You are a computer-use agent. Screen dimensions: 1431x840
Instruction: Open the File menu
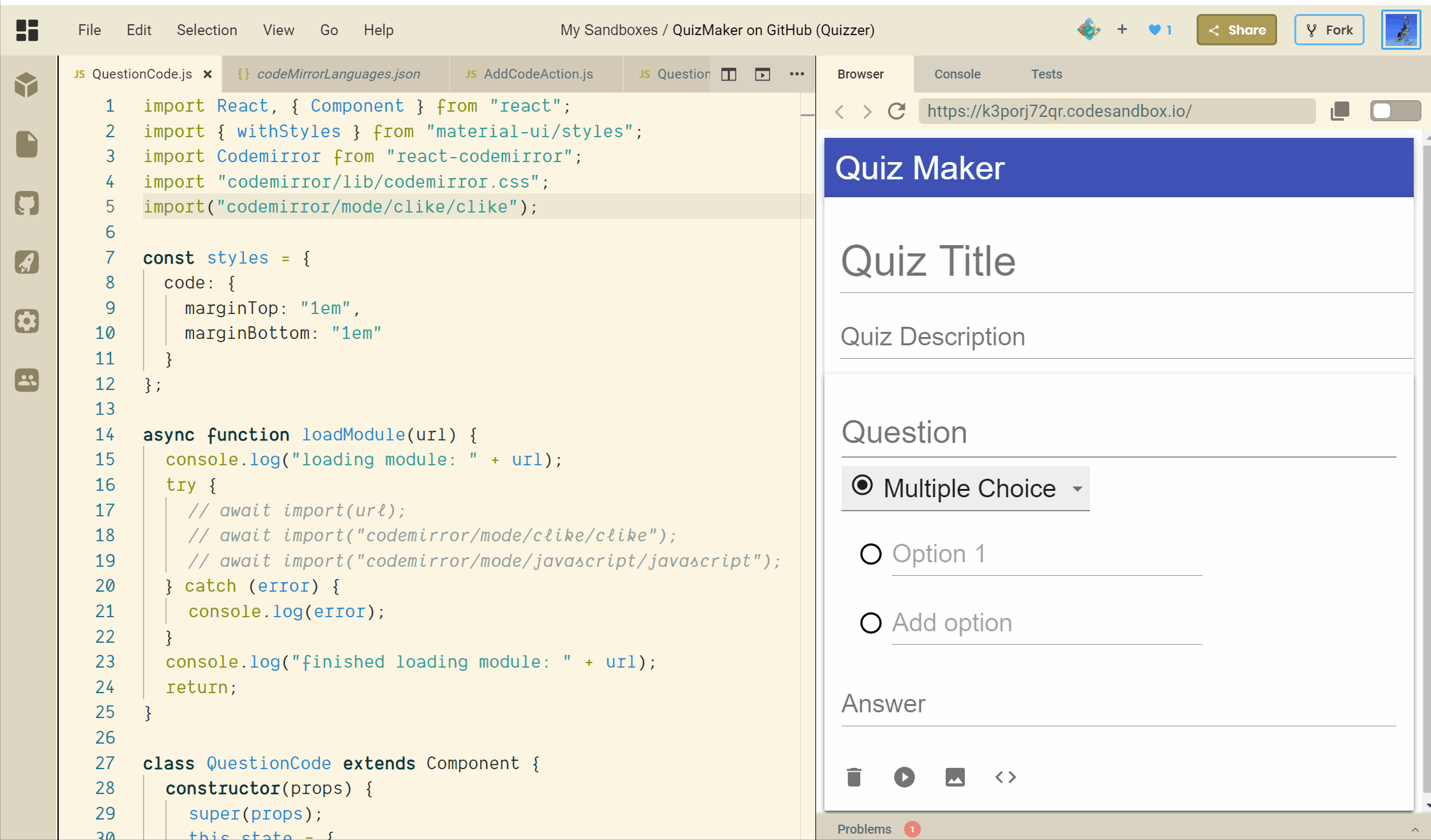point(89,30)
